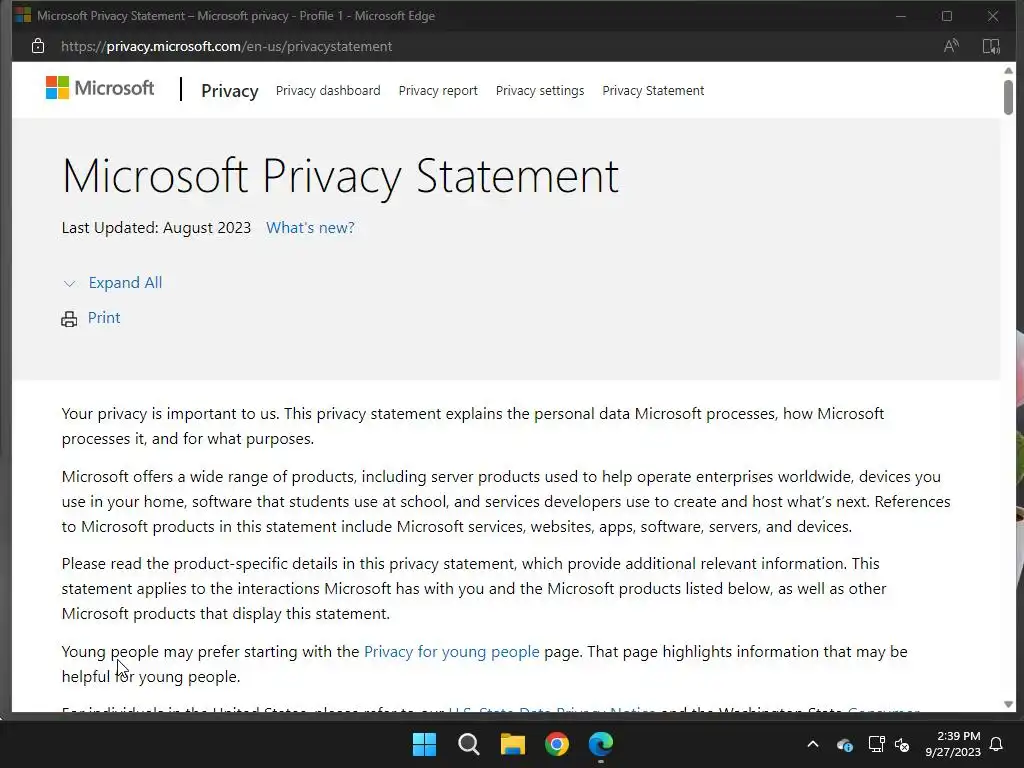Open Google Chrome from the taskbar
1024x768 pixels.
point(557,744)
